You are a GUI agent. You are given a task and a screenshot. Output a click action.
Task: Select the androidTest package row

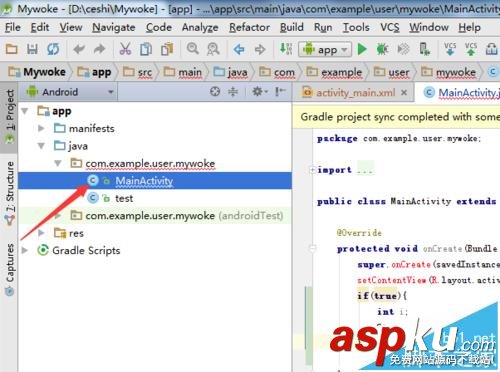tap(155, 216)
